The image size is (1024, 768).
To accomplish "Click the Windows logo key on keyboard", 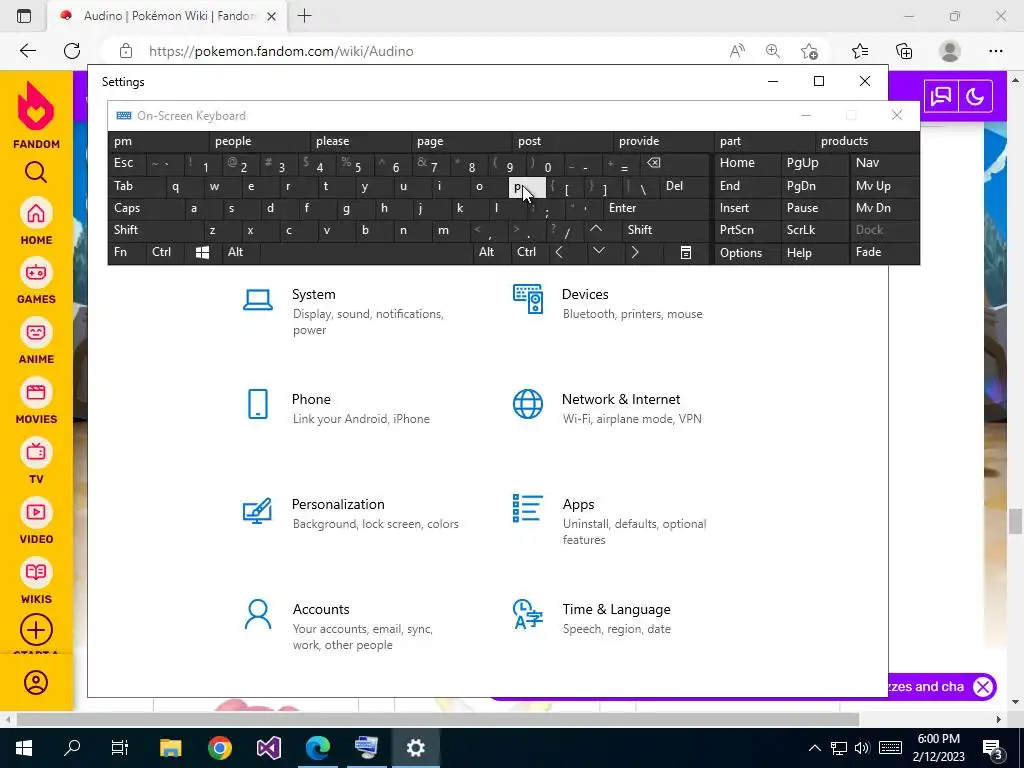I will (x=202, y=252).
